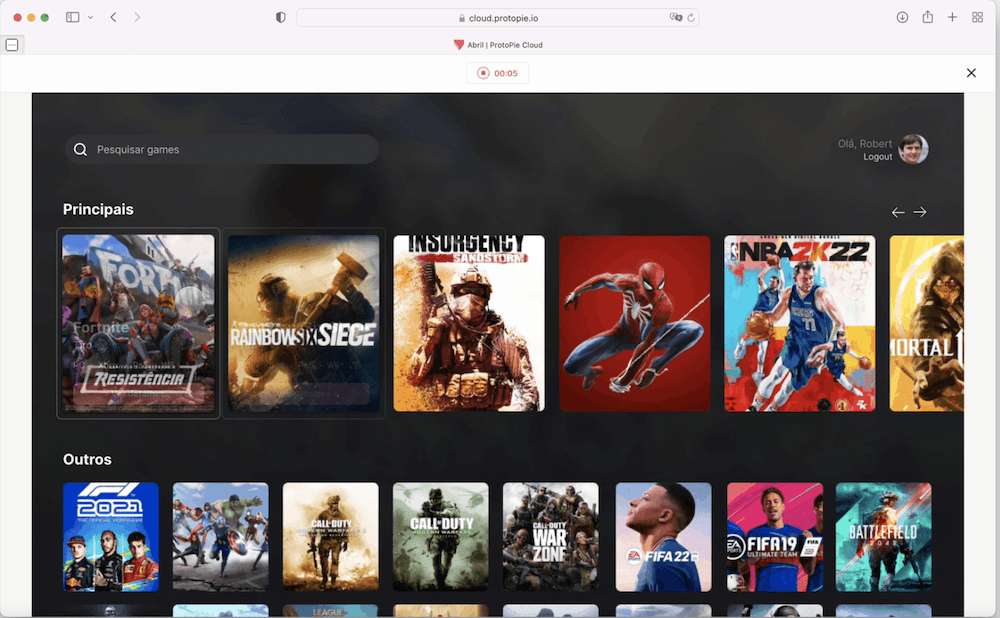
Task: Click the Principais section heading
Action: coord(98,209)
